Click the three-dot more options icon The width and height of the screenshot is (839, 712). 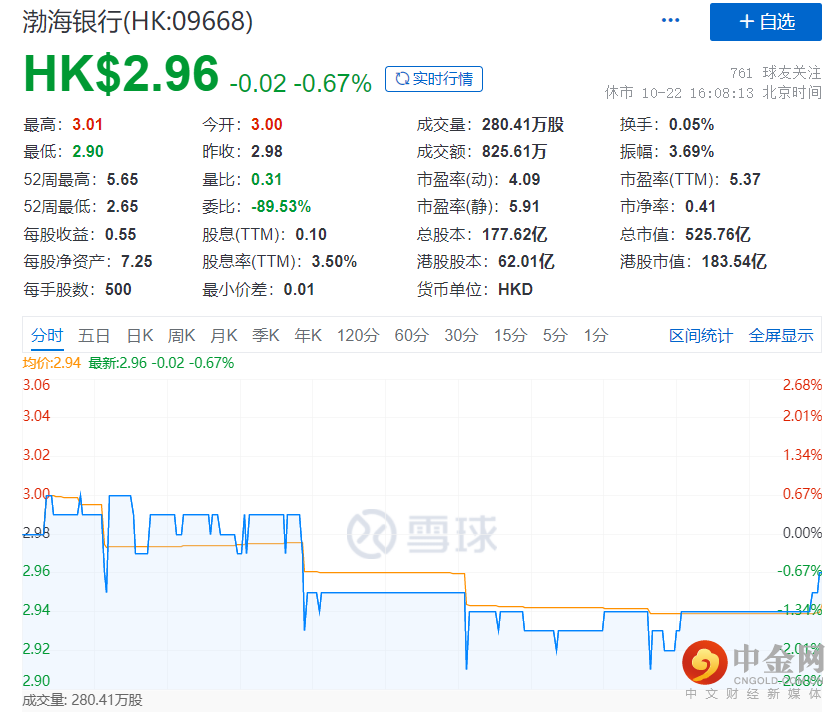coord(671,21)
